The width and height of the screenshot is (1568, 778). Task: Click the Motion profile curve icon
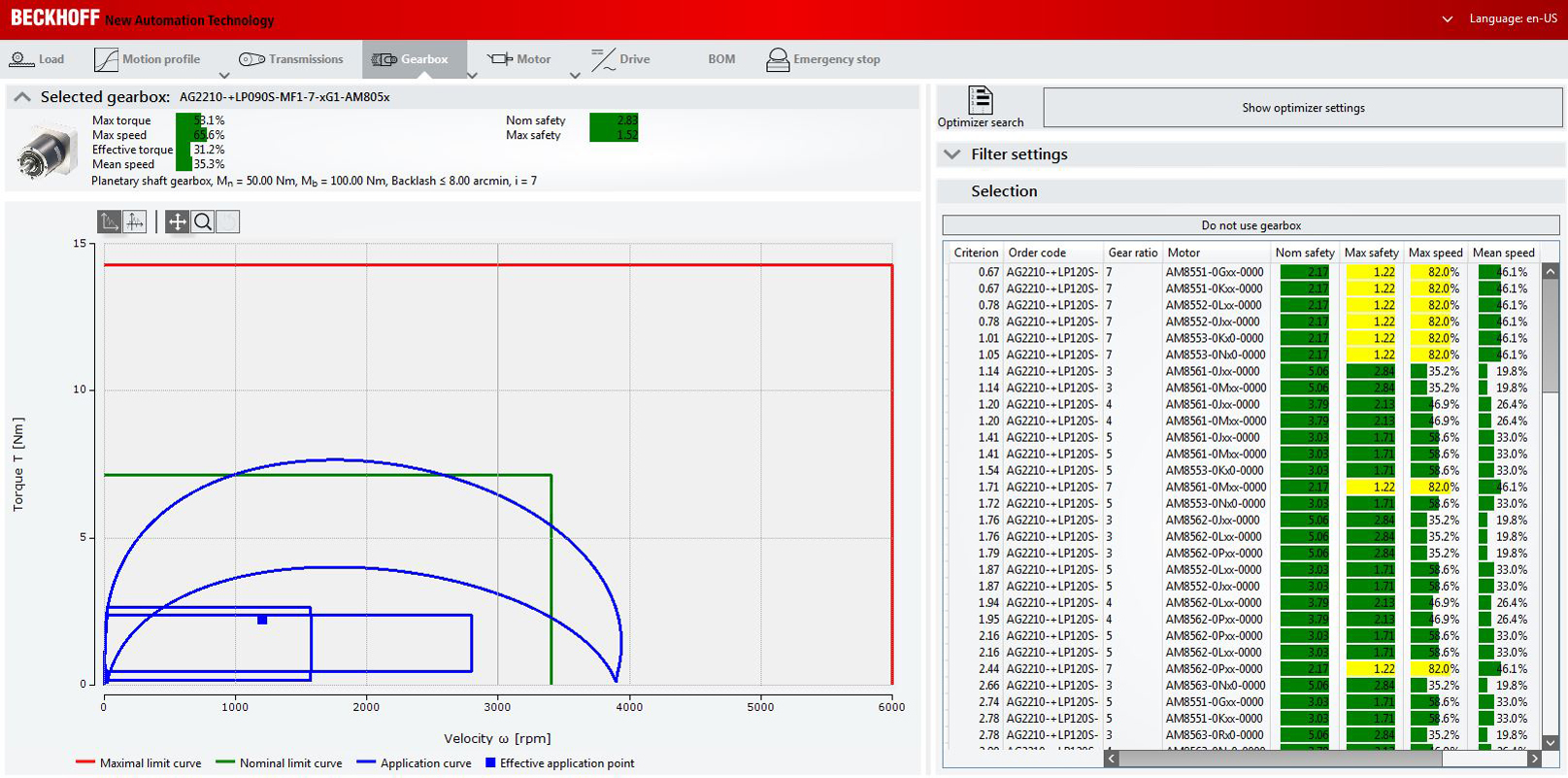point(106,59)
